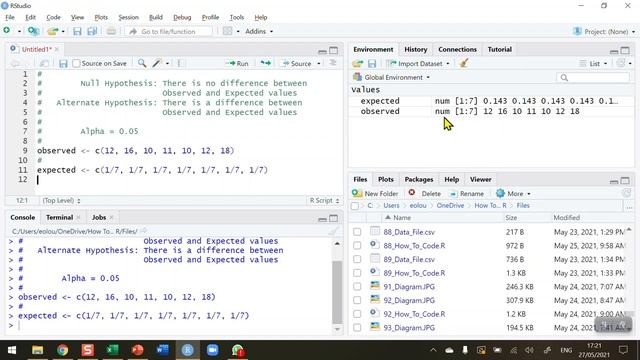Open find/replace magnifier in editor
Image resolution: width=640 pixels, height=360 pixels.
(x=142, y=63)
